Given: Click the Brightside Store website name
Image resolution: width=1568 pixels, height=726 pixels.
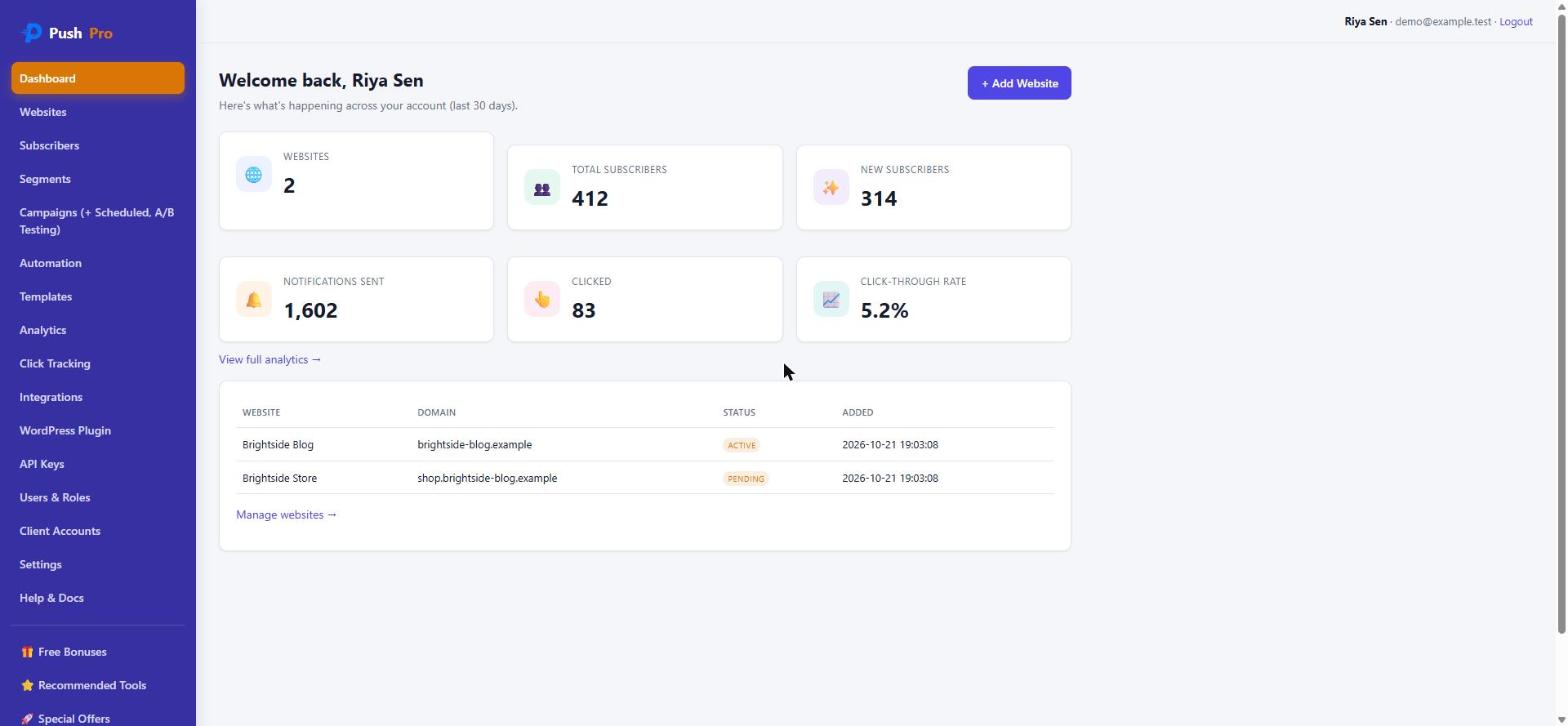Looking at the screenshot, I should tap(280, 478).
